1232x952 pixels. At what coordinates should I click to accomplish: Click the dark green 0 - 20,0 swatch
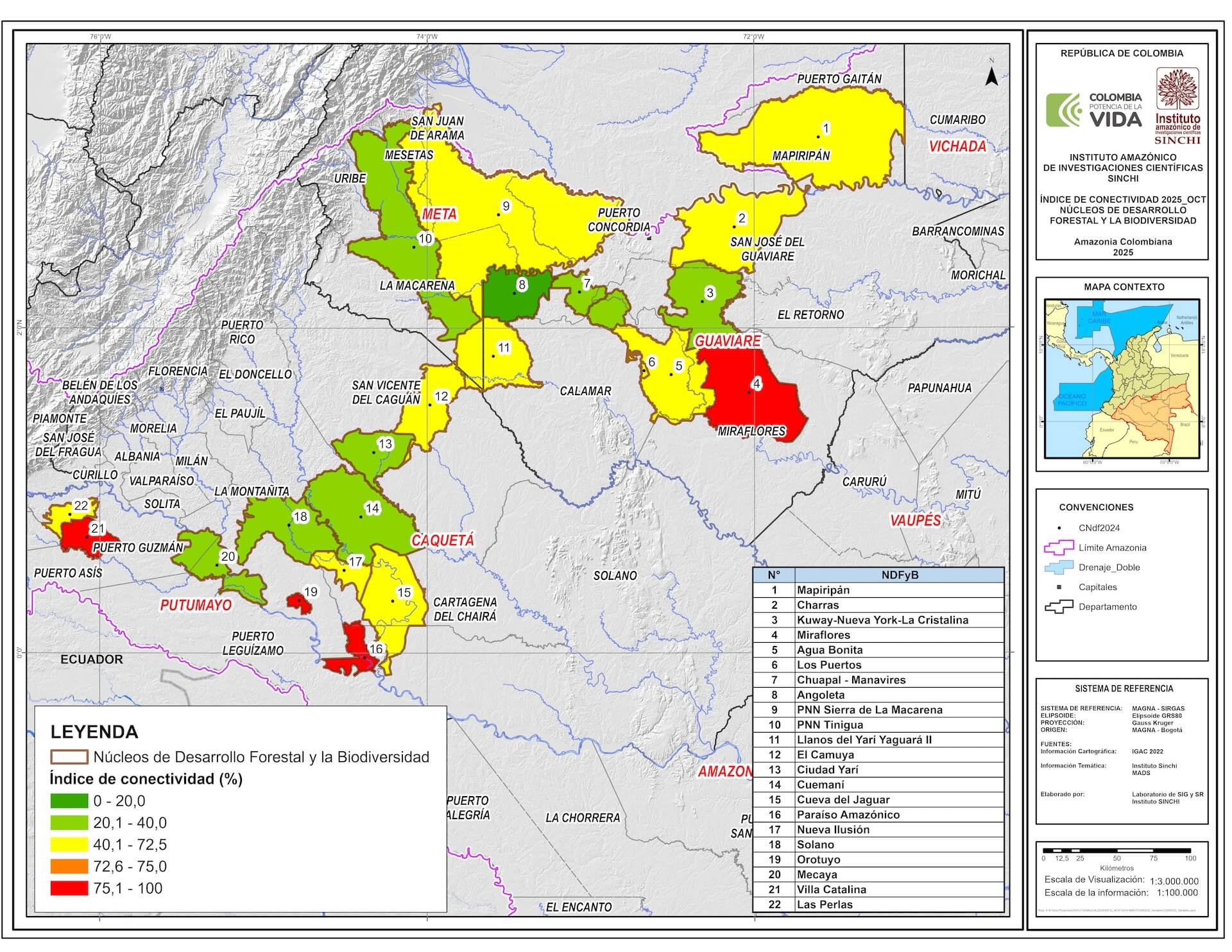coord(69,801)
